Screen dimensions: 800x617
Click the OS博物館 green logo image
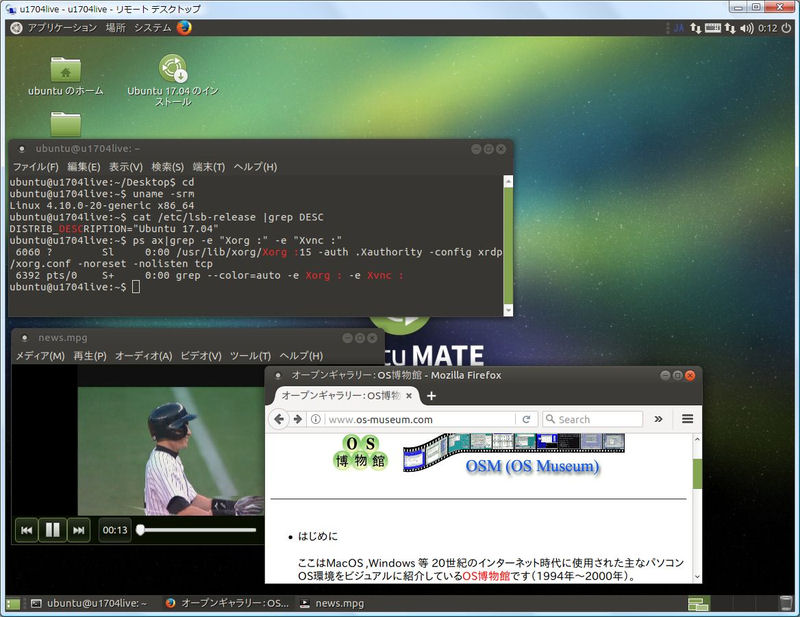(x=360, y=452)
